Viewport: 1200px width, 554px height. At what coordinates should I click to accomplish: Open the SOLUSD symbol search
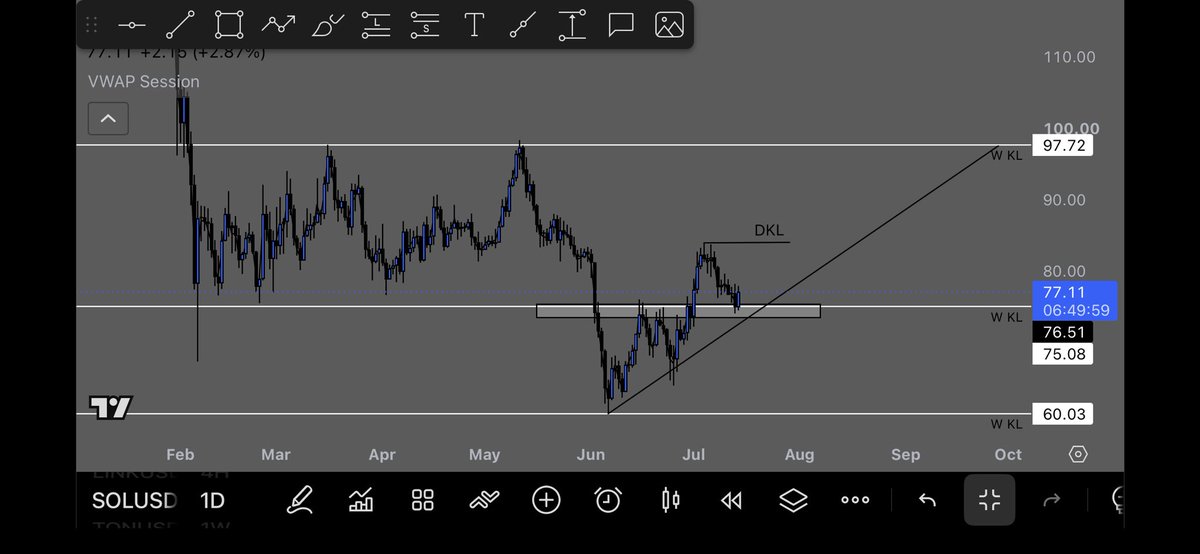pyautogui.click(x=134, y=500)
